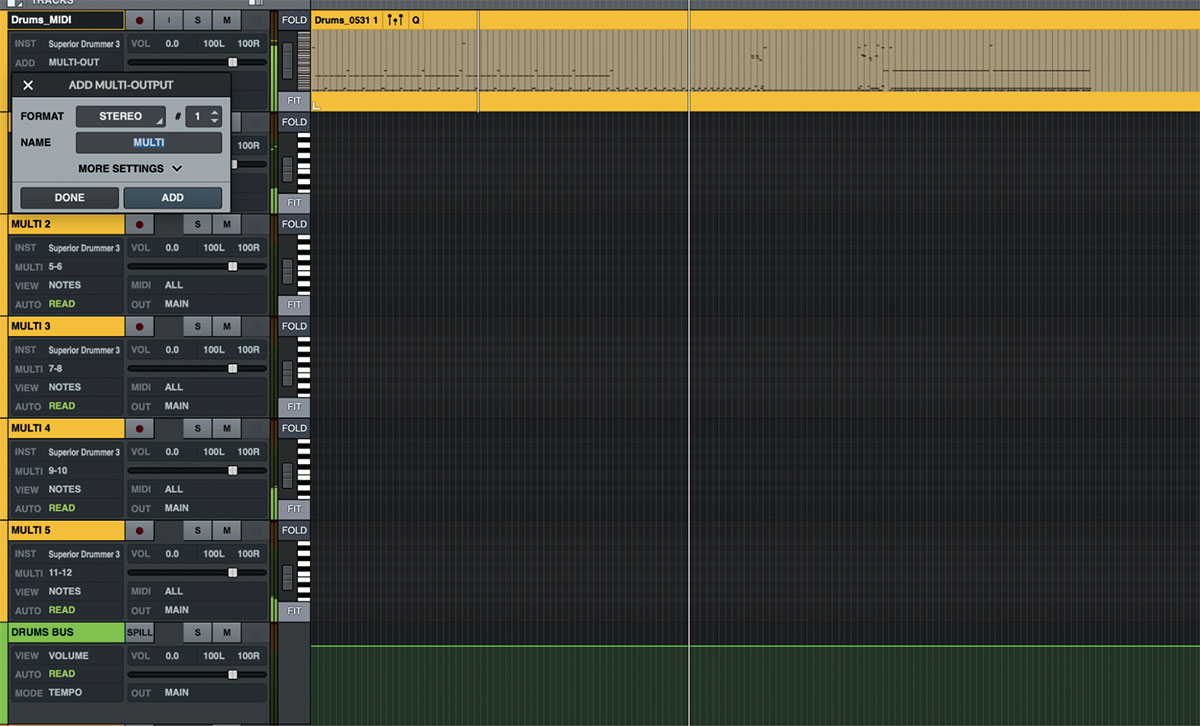Click the vertical zoom handle on MULTI 2 track

[x=288, y=271]
